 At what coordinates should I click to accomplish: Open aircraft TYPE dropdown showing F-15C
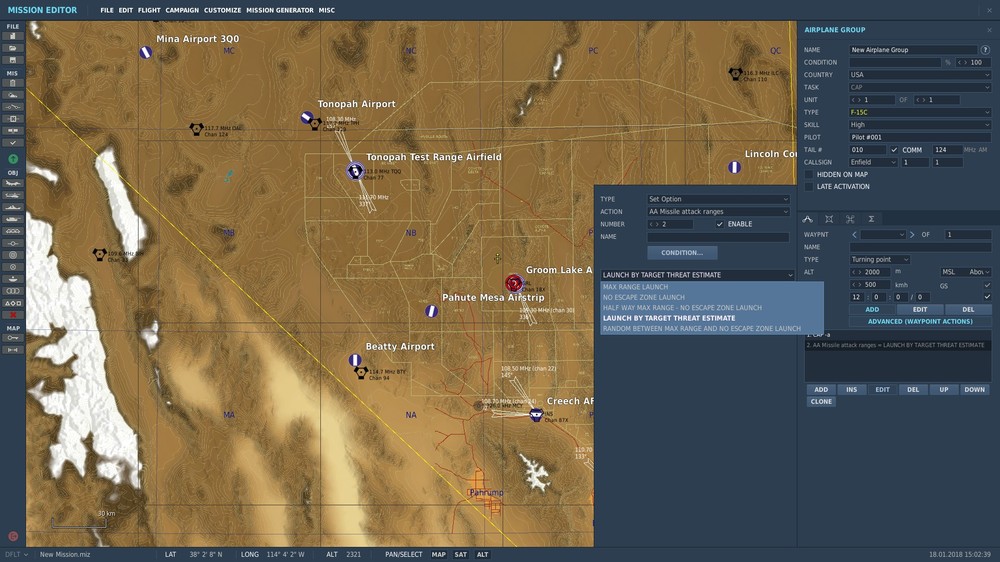pos(920,112)
